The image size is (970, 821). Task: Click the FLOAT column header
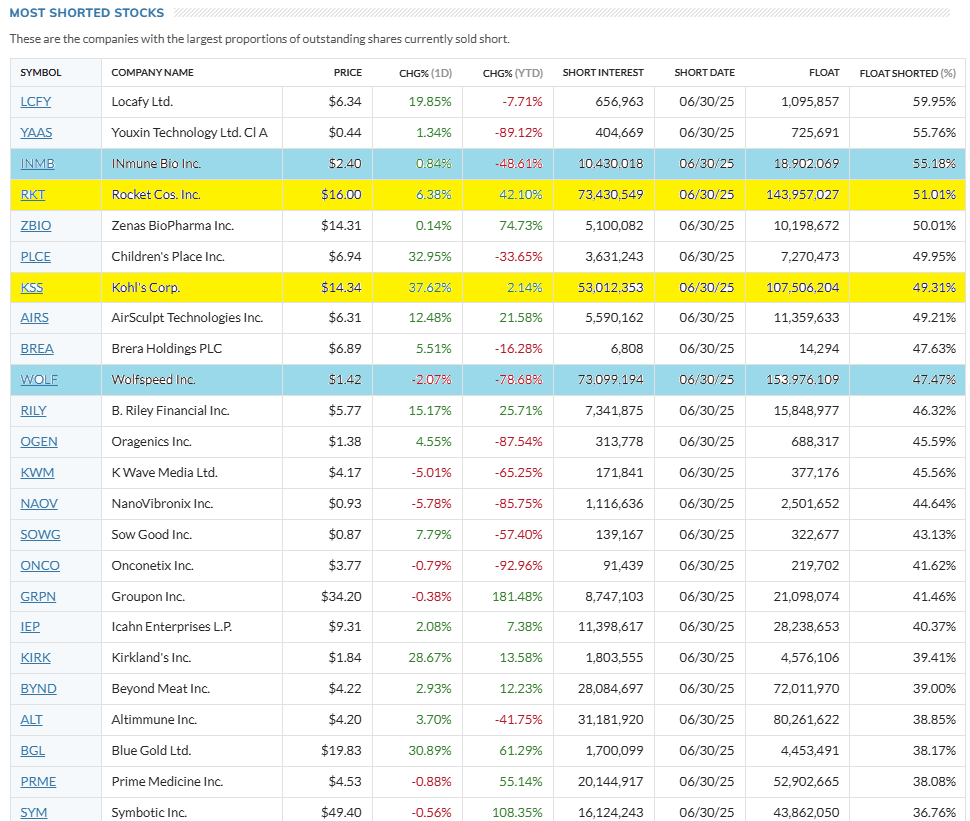click(824, 72)
